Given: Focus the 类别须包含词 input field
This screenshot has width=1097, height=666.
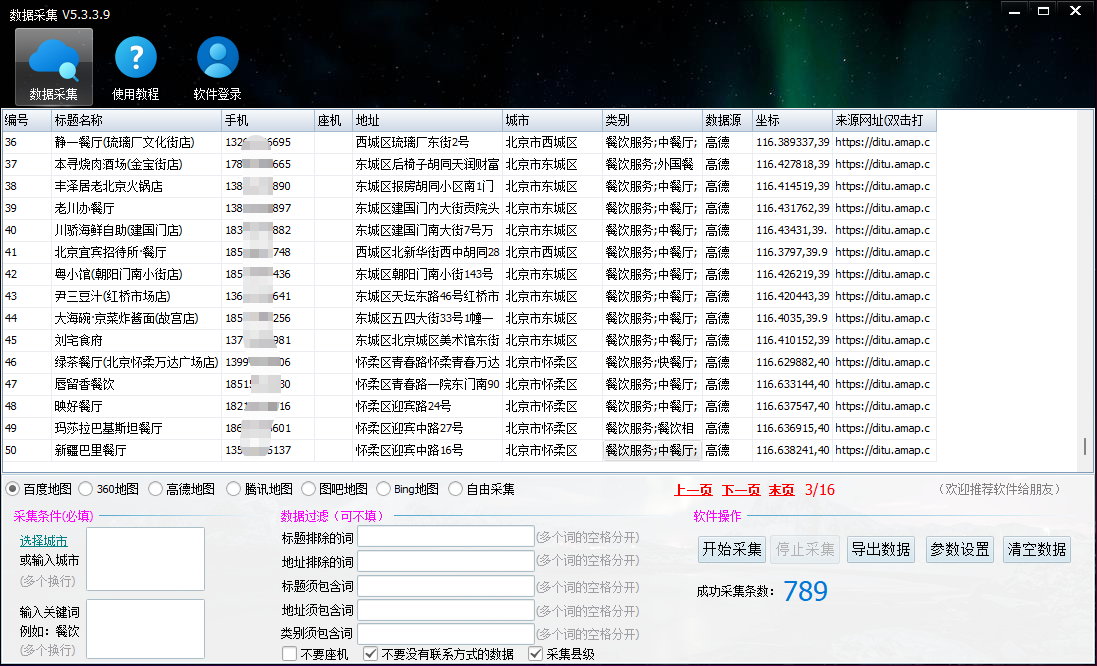Looking at the screenshot, I should 446,634.
